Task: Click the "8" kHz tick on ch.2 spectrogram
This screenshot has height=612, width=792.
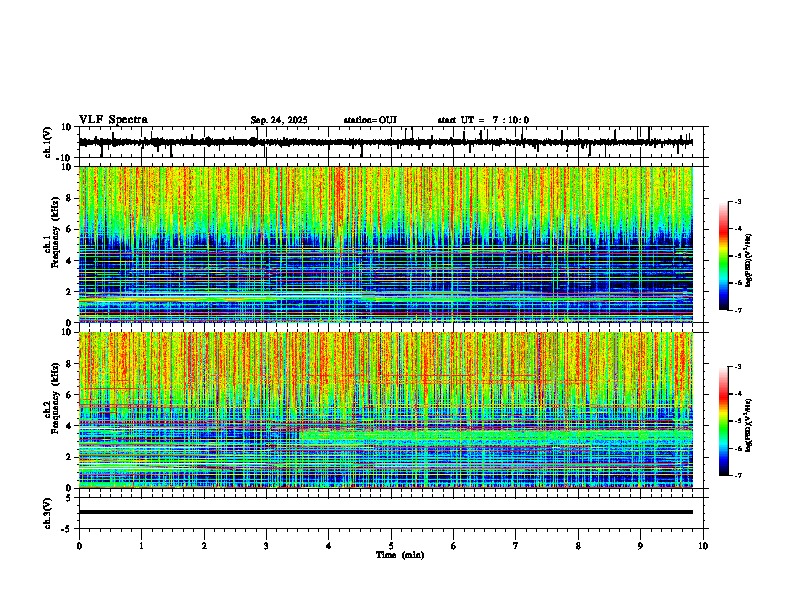Action: pos(70,364)
